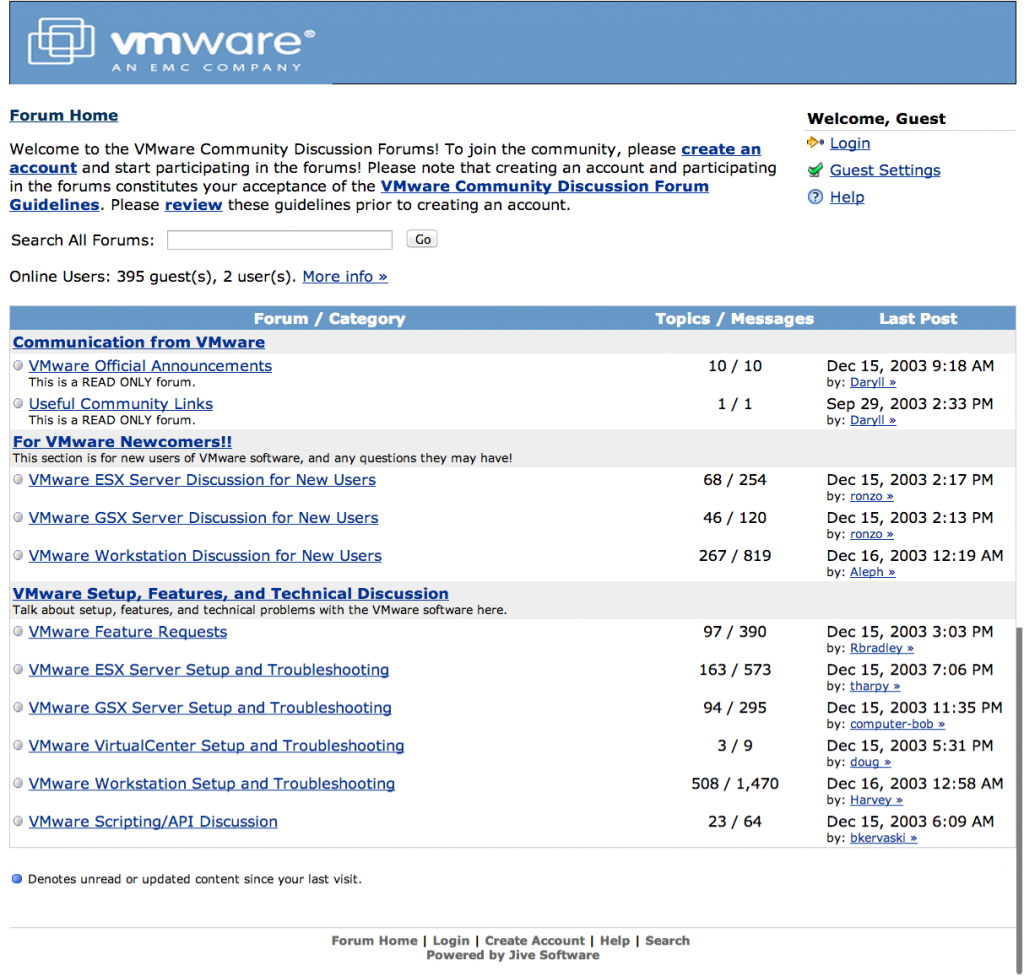Open VMware VirtualCenter Setup and Troubleshooting
Image resolution: width=1024 pixels, height=976 pixels.
(x=216, y=745)
